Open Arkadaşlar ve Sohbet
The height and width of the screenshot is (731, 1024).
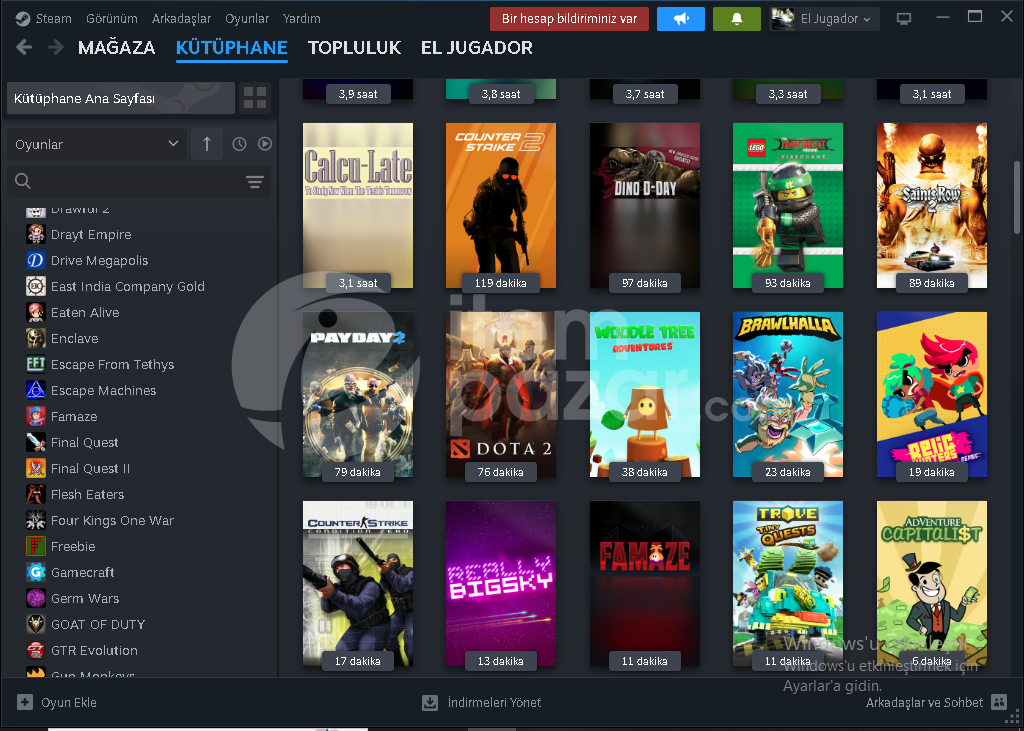coord(924,702)
